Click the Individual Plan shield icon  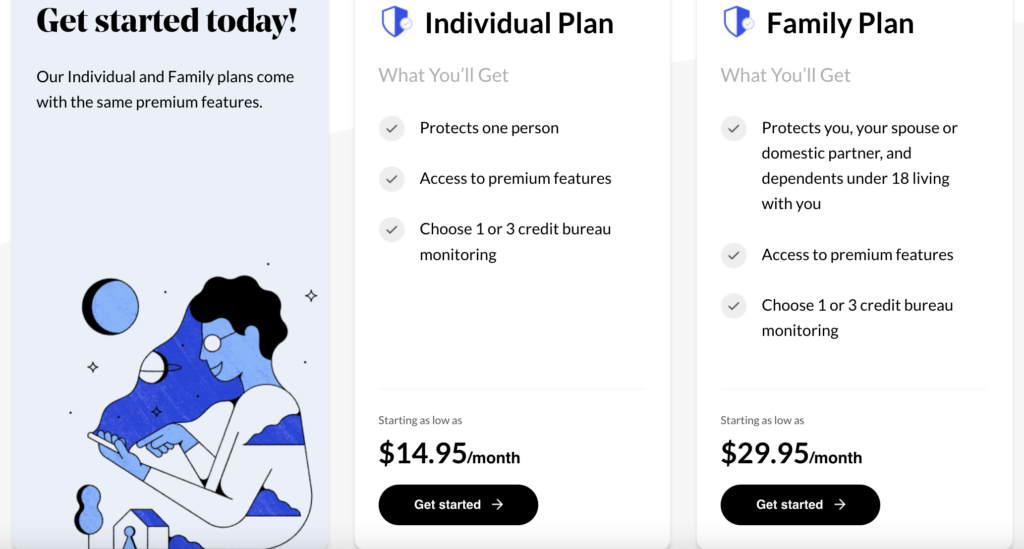[396, 22]
